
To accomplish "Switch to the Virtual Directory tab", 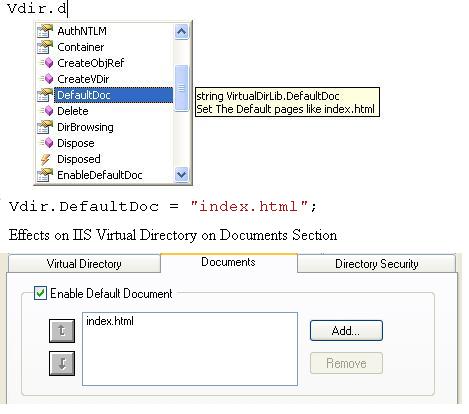I will coord(84,264).
